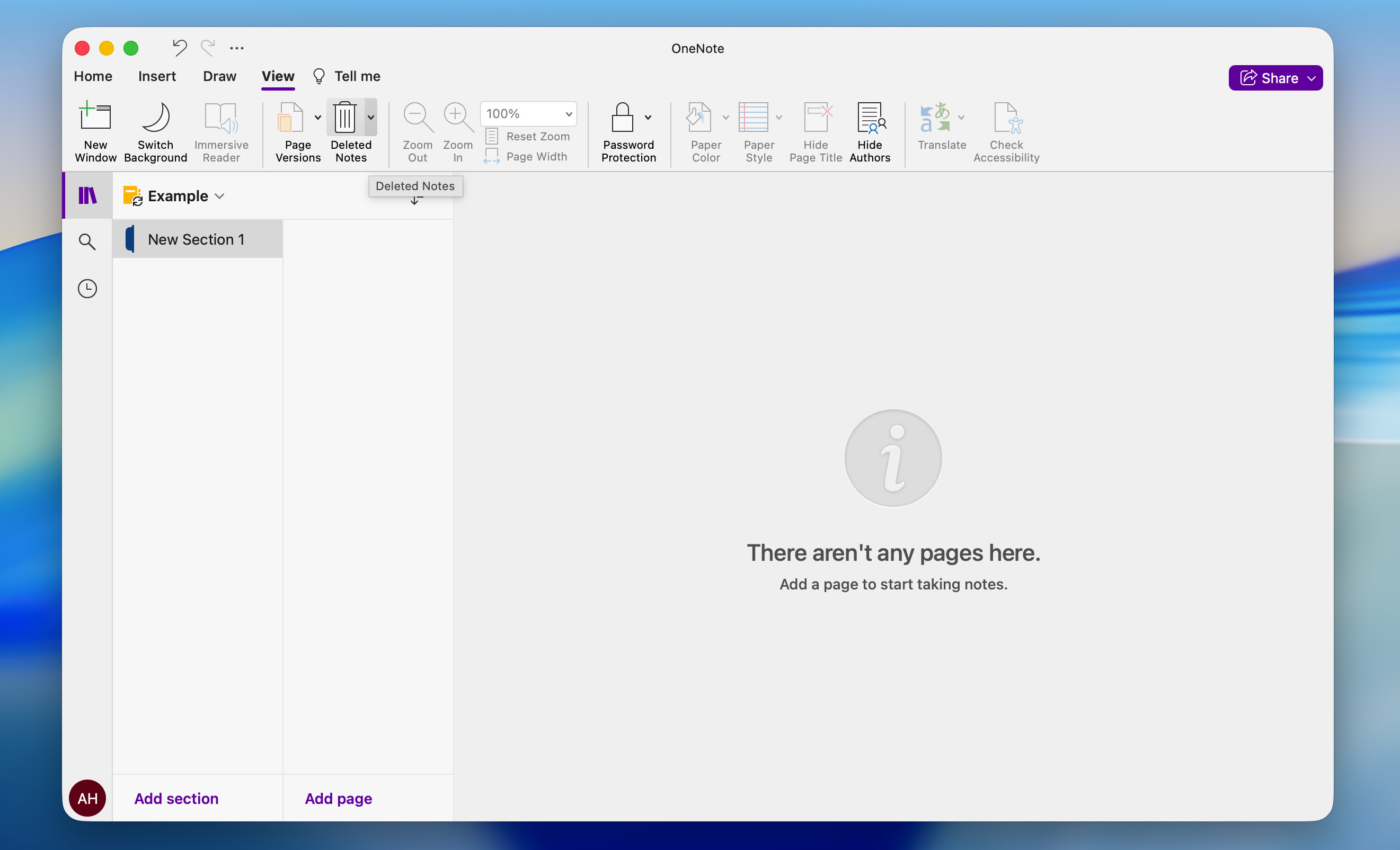Click Switch Background moon icon
The height and width of the screenshot is (850, 1400).
point(155,117)
